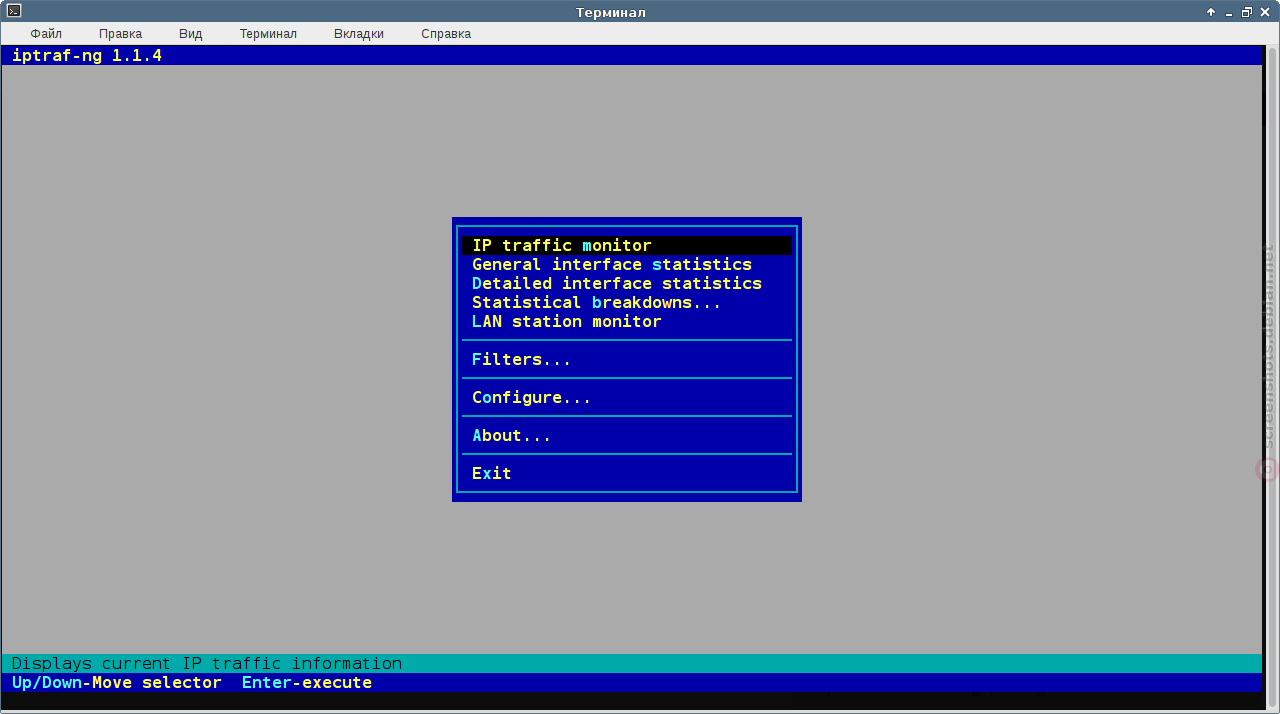This screenshot has width=1280, height=714.
Task: Close the Терминал window
Action: [1265, 12]
